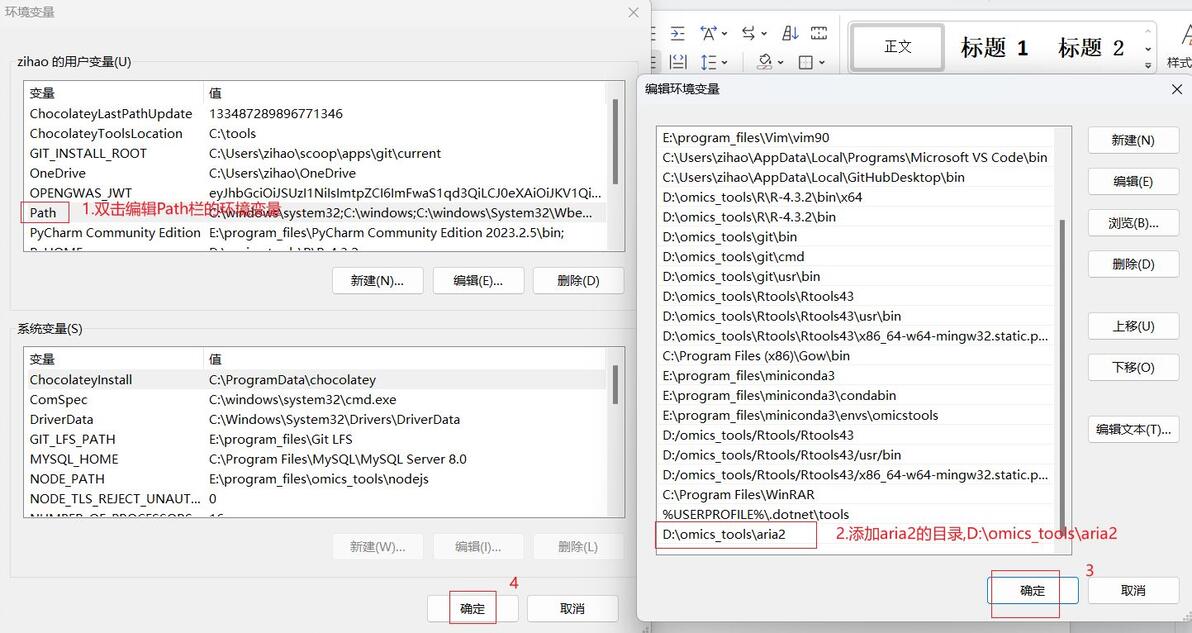Click 编辑(E)... under user variables
Viewport: 1192px width, 633px height.
(478, 280)
